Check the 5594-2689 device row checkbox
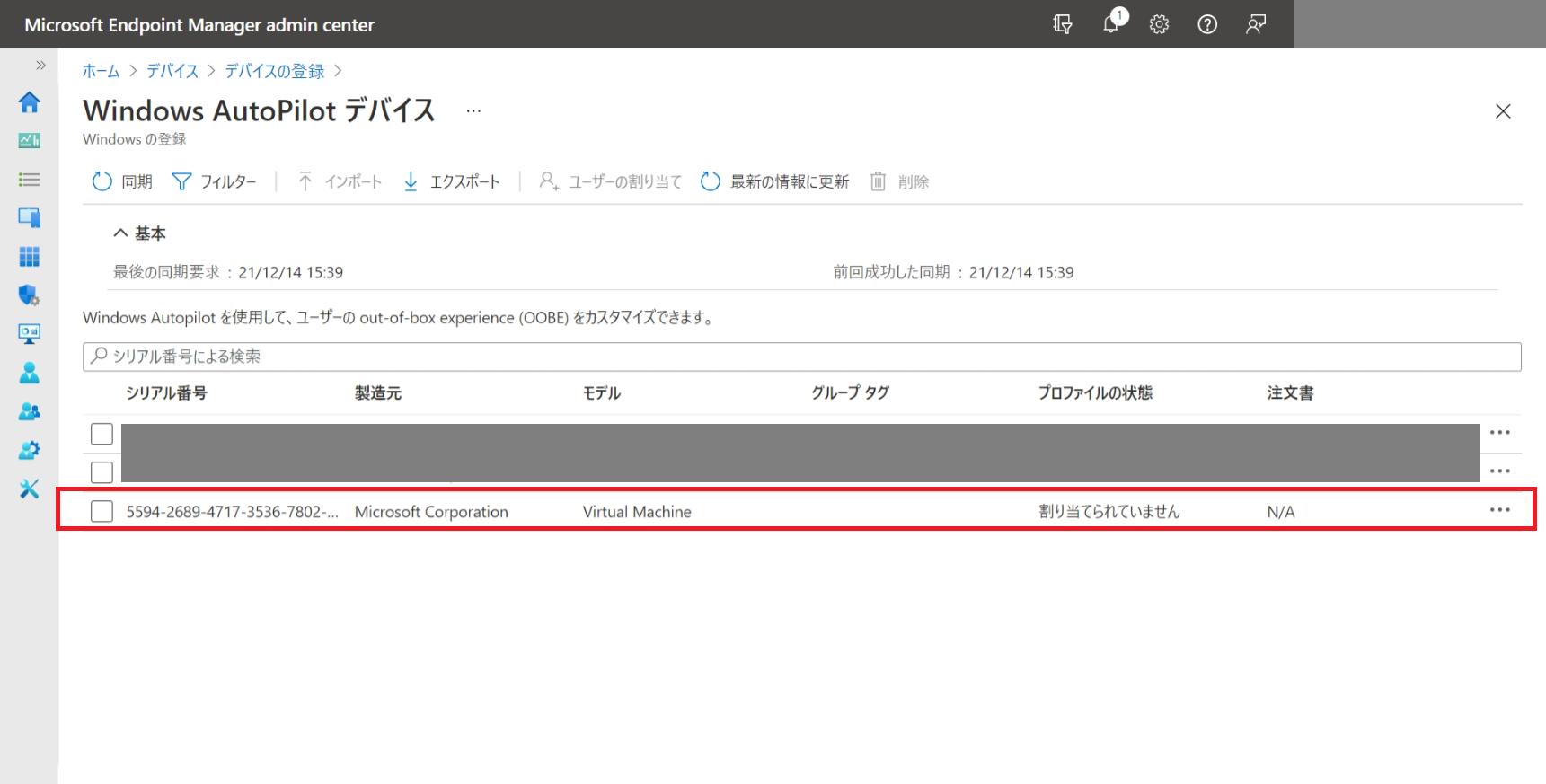 coord(102,511)
